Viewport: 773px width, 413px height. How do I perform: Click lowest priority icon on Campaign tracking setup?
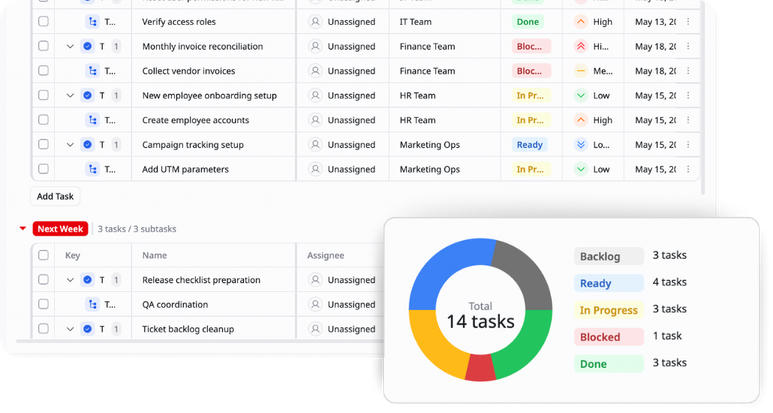(x=581, y=145)
